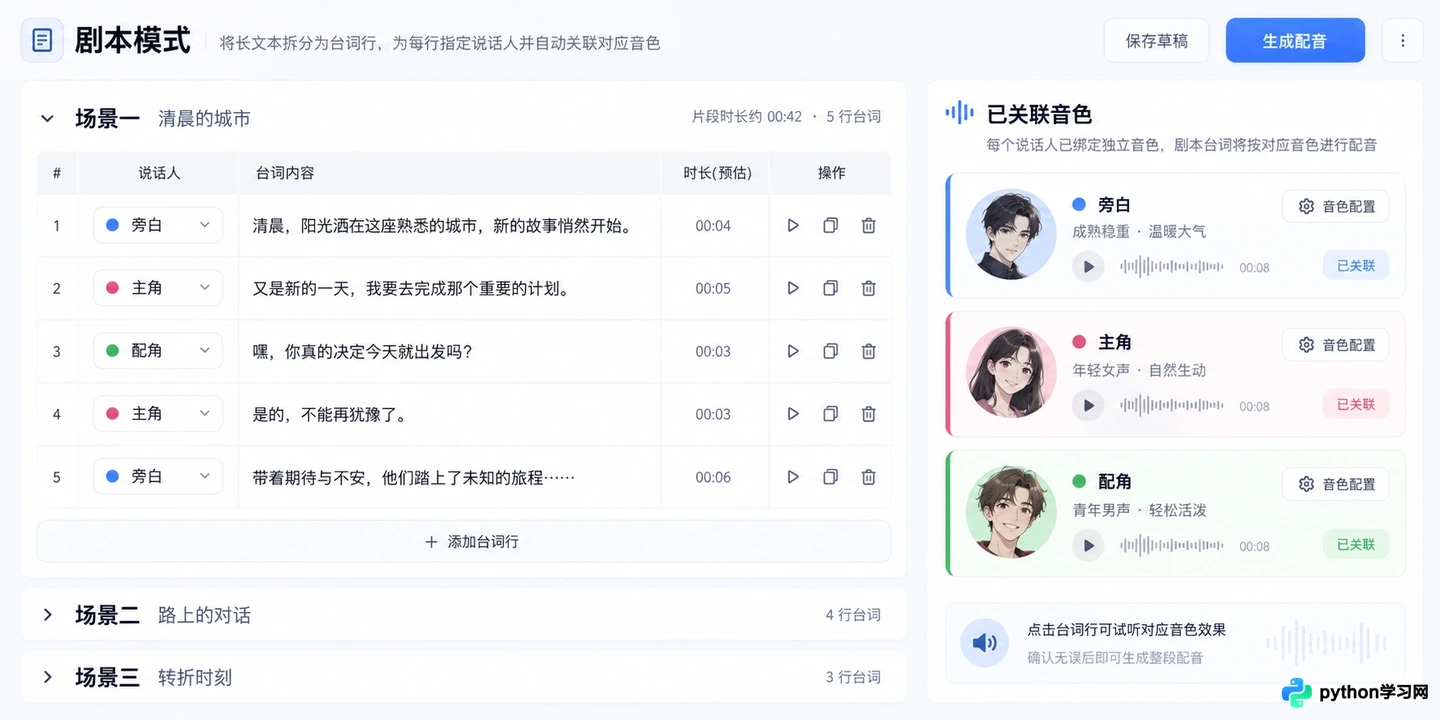The height and width of the screenshot is (720, 1440).
Task: Open speaker dropdown for row 3 配角
Action: click(x=158, y=351)
